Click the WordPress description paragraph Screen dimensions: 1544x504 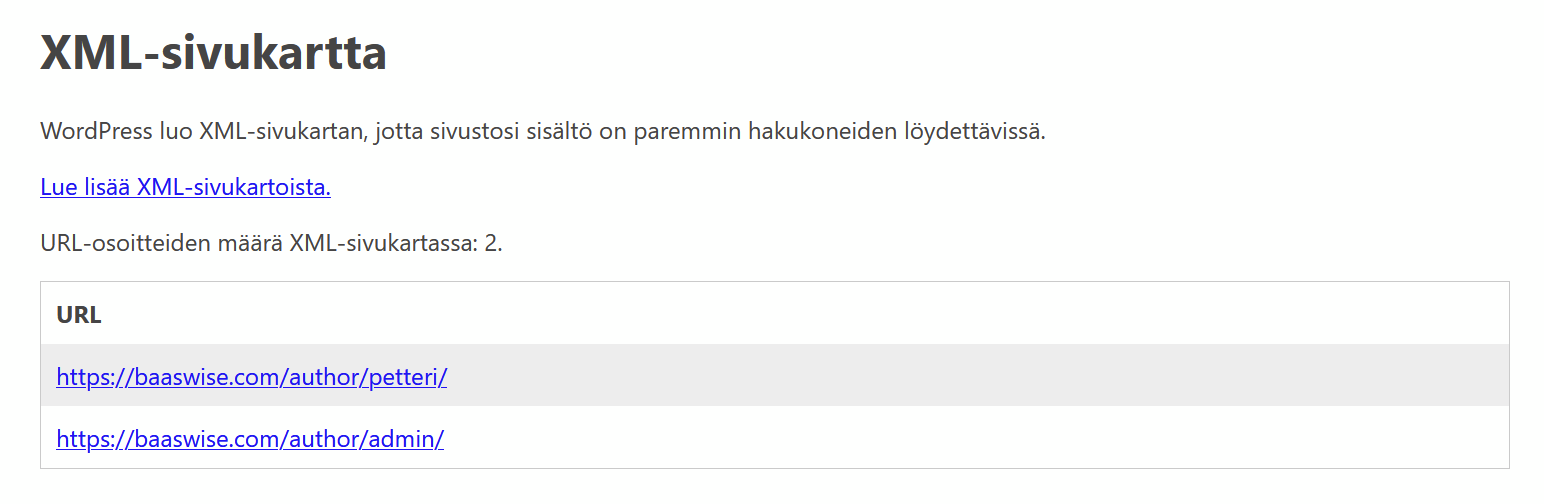tap(542, 131)
